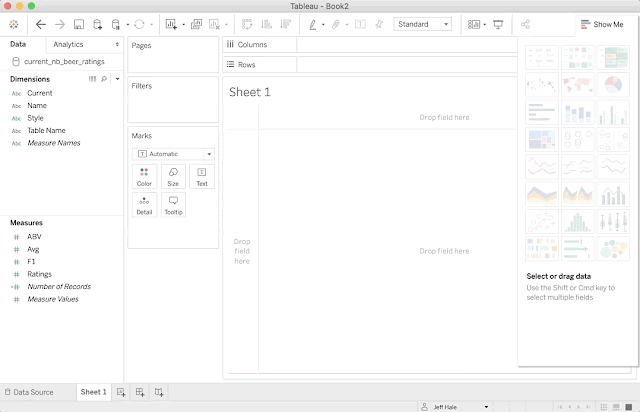
Task: Open the Data Source tab
Action: coord(29,392)
